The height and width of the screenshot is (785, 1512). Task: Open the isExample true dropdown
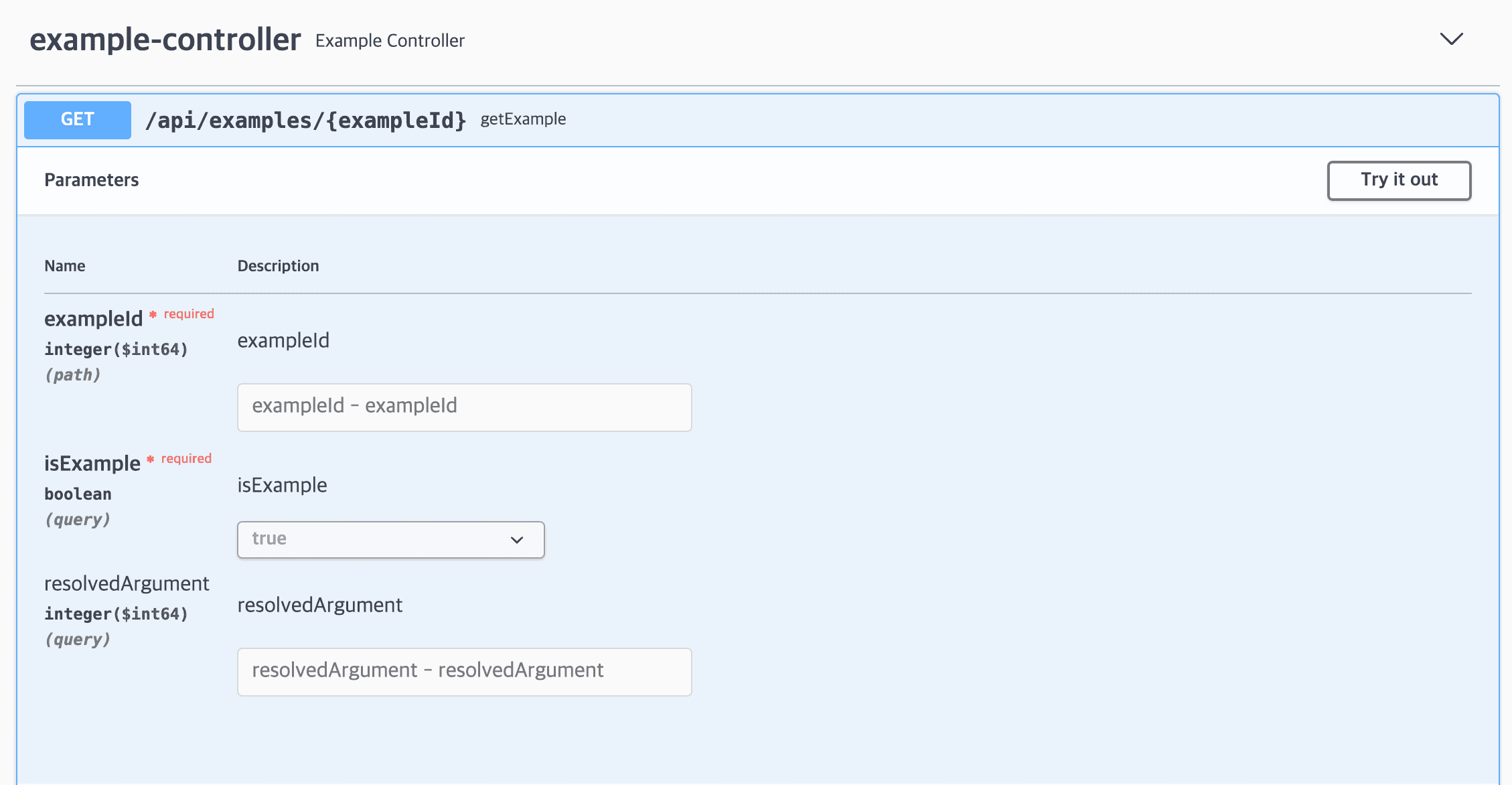(391, 540)
